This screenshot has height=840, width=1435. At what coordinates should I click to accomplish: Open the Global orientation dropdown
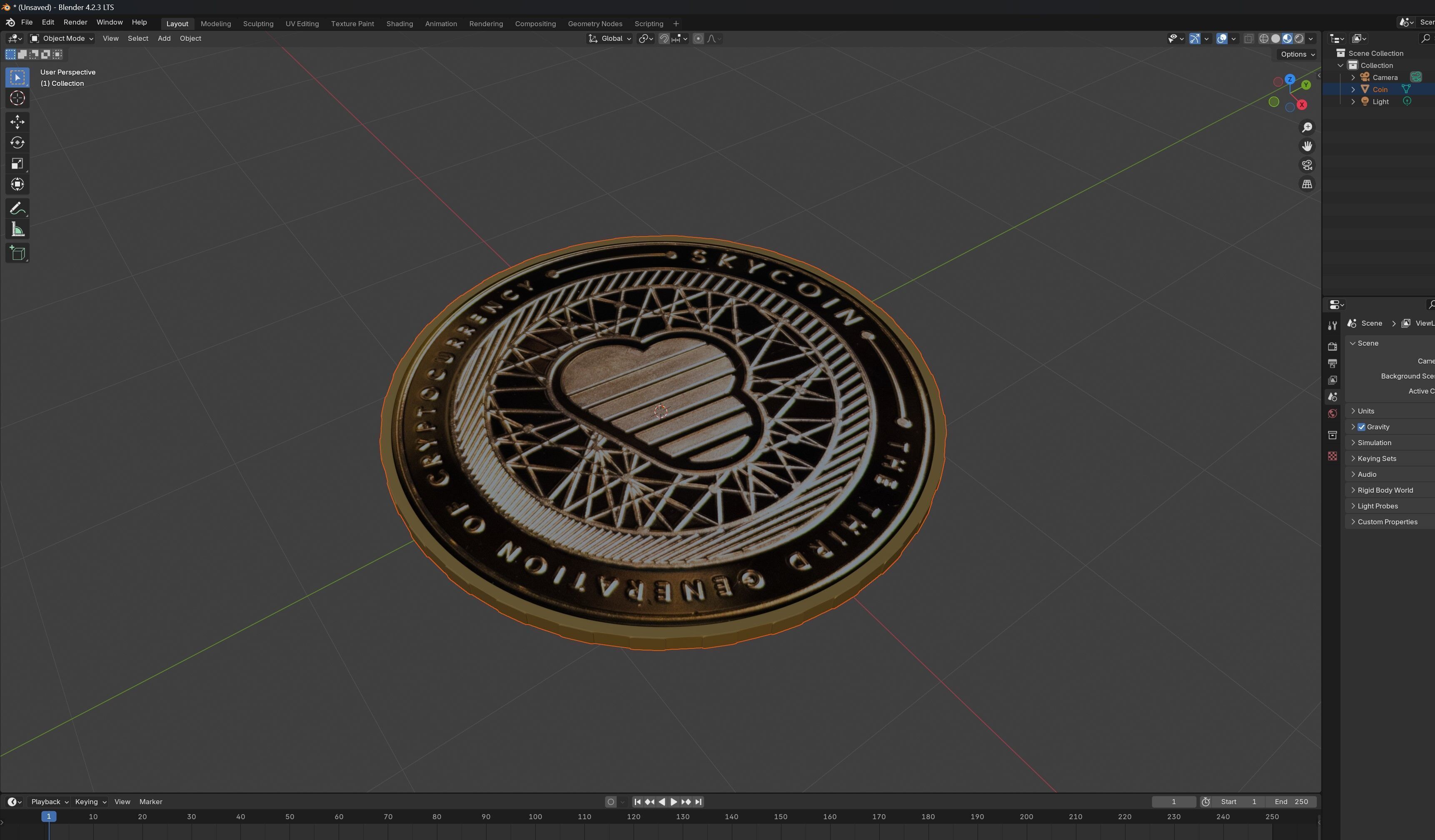[x=609, y=39]
